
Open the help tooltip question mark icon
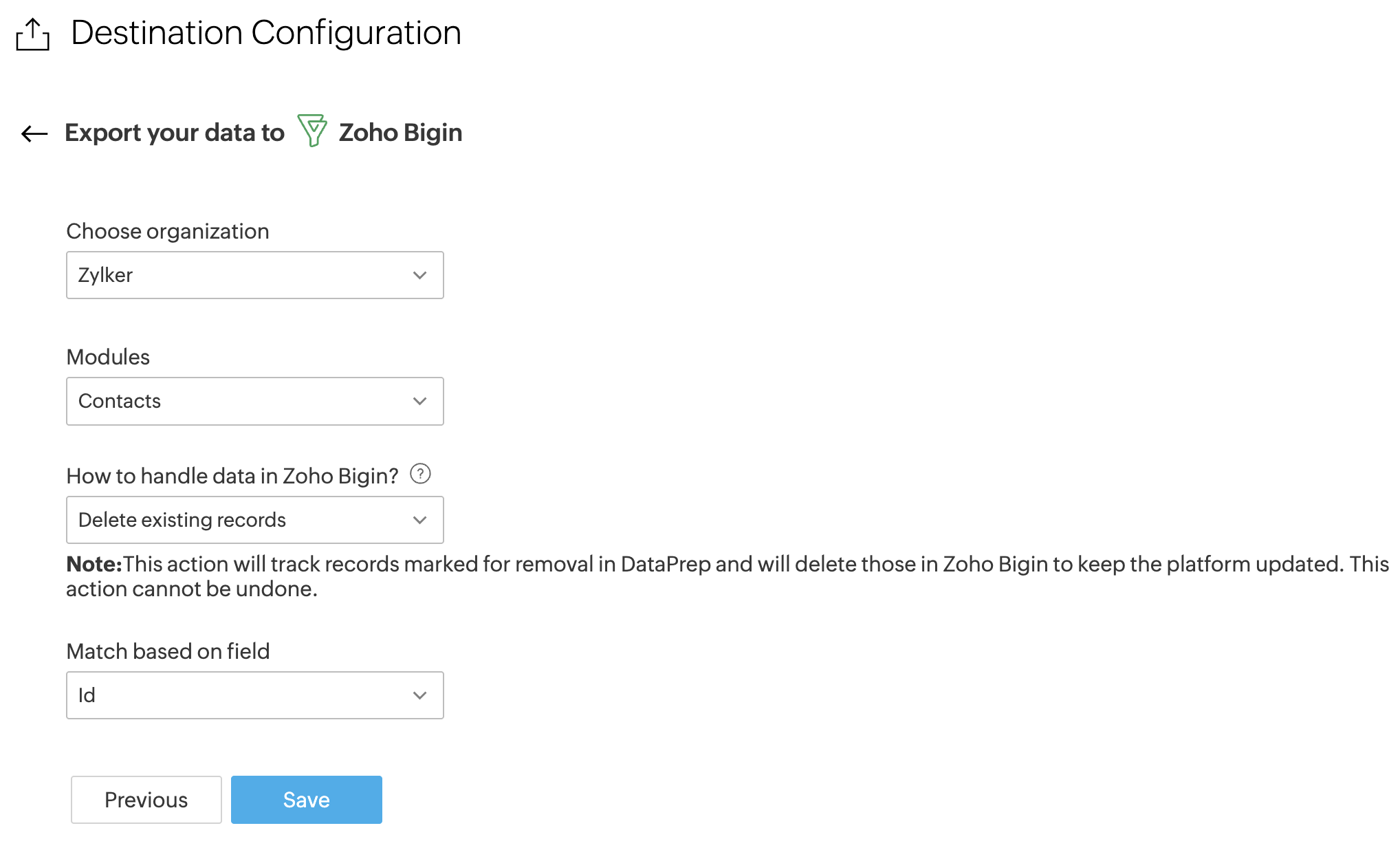pyautogui.click(x=420, y=474)
